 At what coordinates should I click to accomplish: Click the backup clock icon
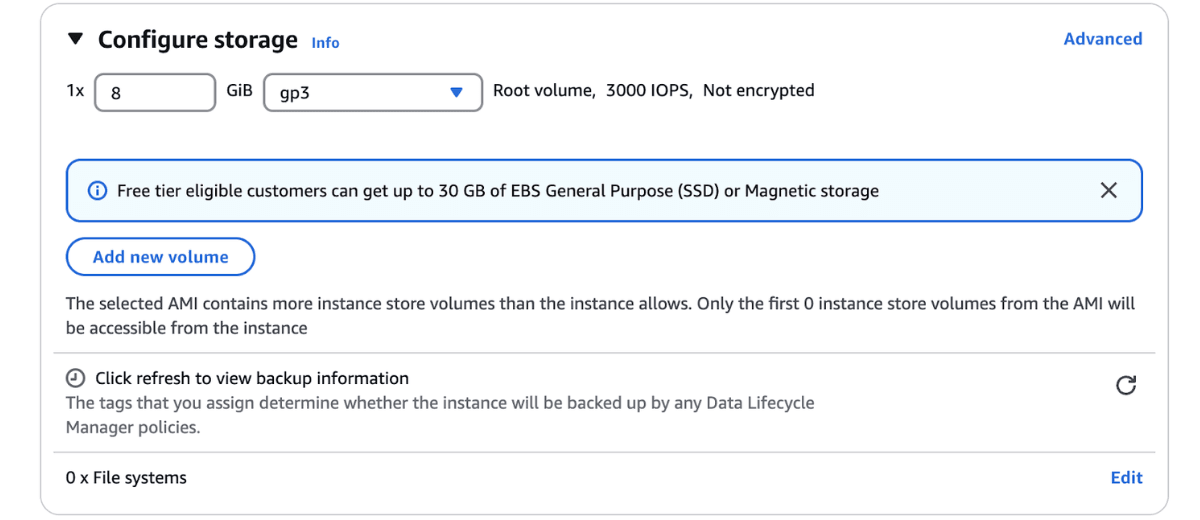click(x=75, y=378)
